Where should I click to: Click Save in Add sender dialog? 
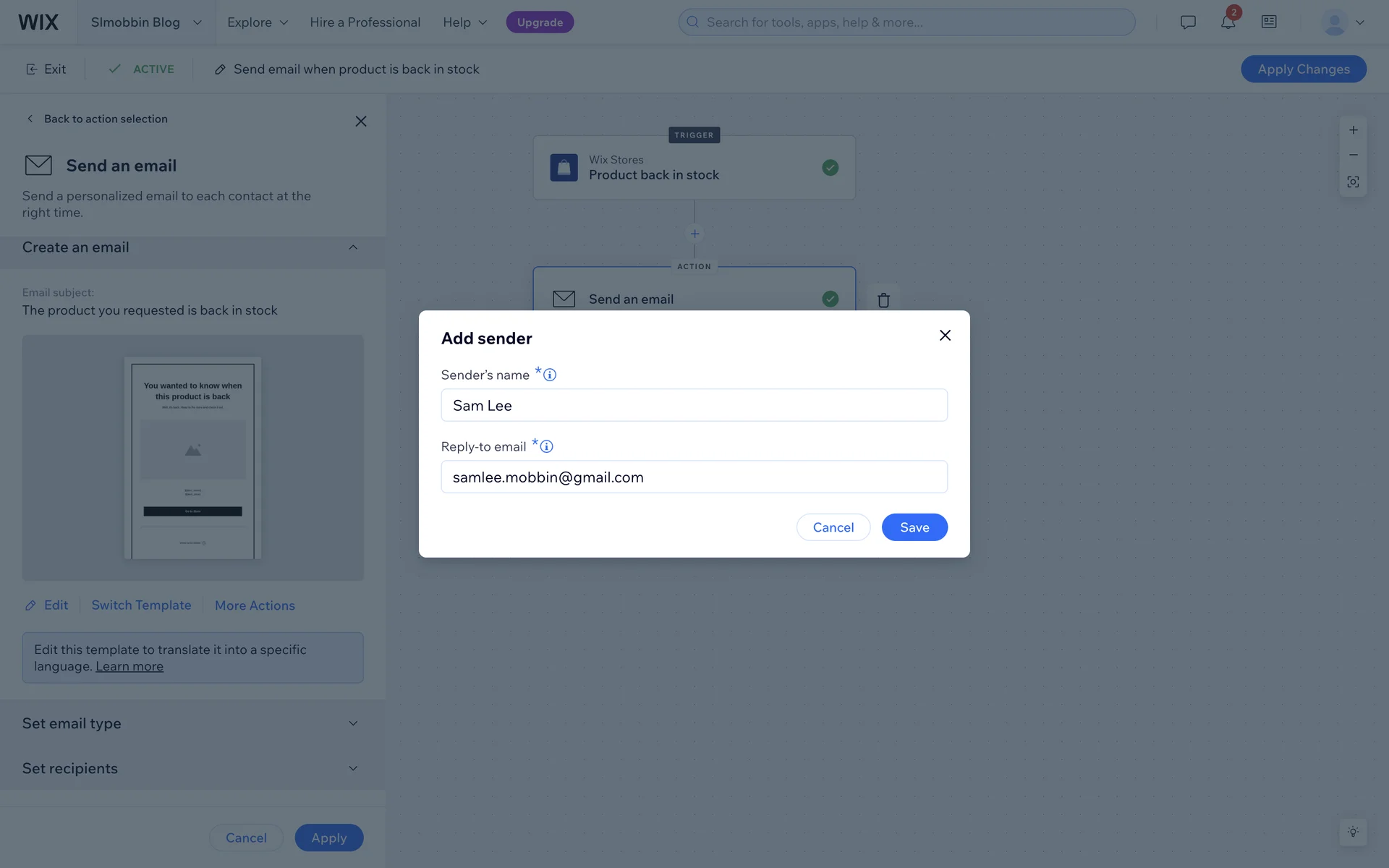pos(914,527)
